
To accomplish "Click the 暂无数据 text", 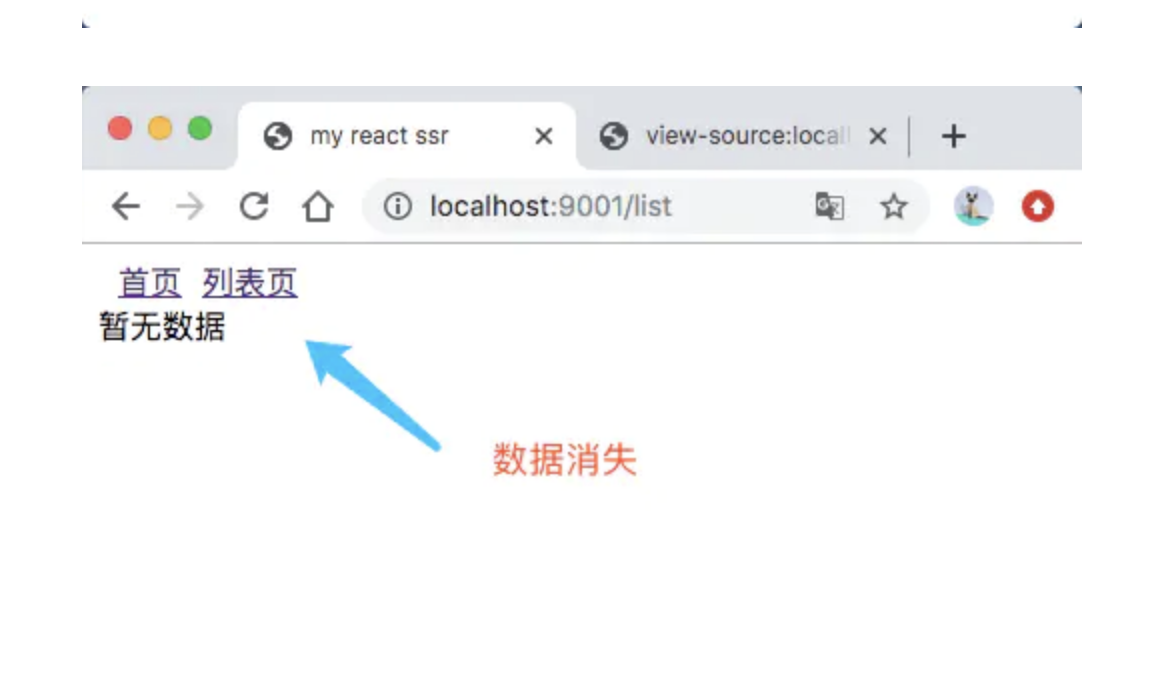I will tap(162, 327).
